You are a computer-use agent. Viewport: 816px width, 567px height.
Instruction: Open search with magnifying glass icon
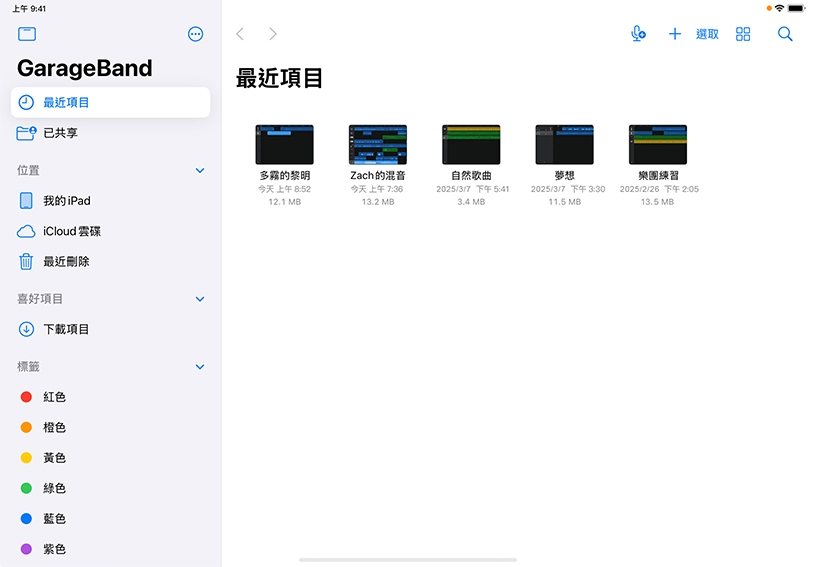tap(785, 34)
